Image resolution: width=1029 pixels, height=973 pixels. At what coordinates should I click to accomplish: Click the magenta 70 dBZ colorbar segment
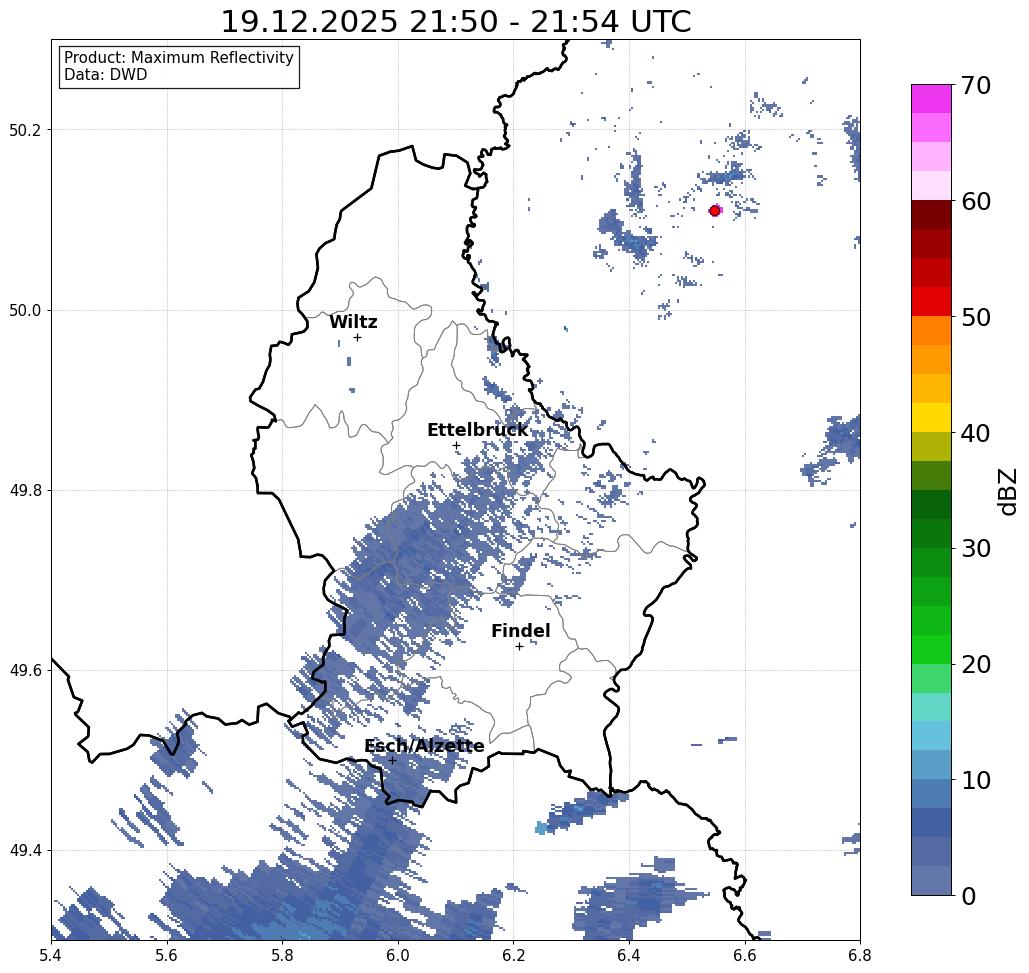click(931, 98)
